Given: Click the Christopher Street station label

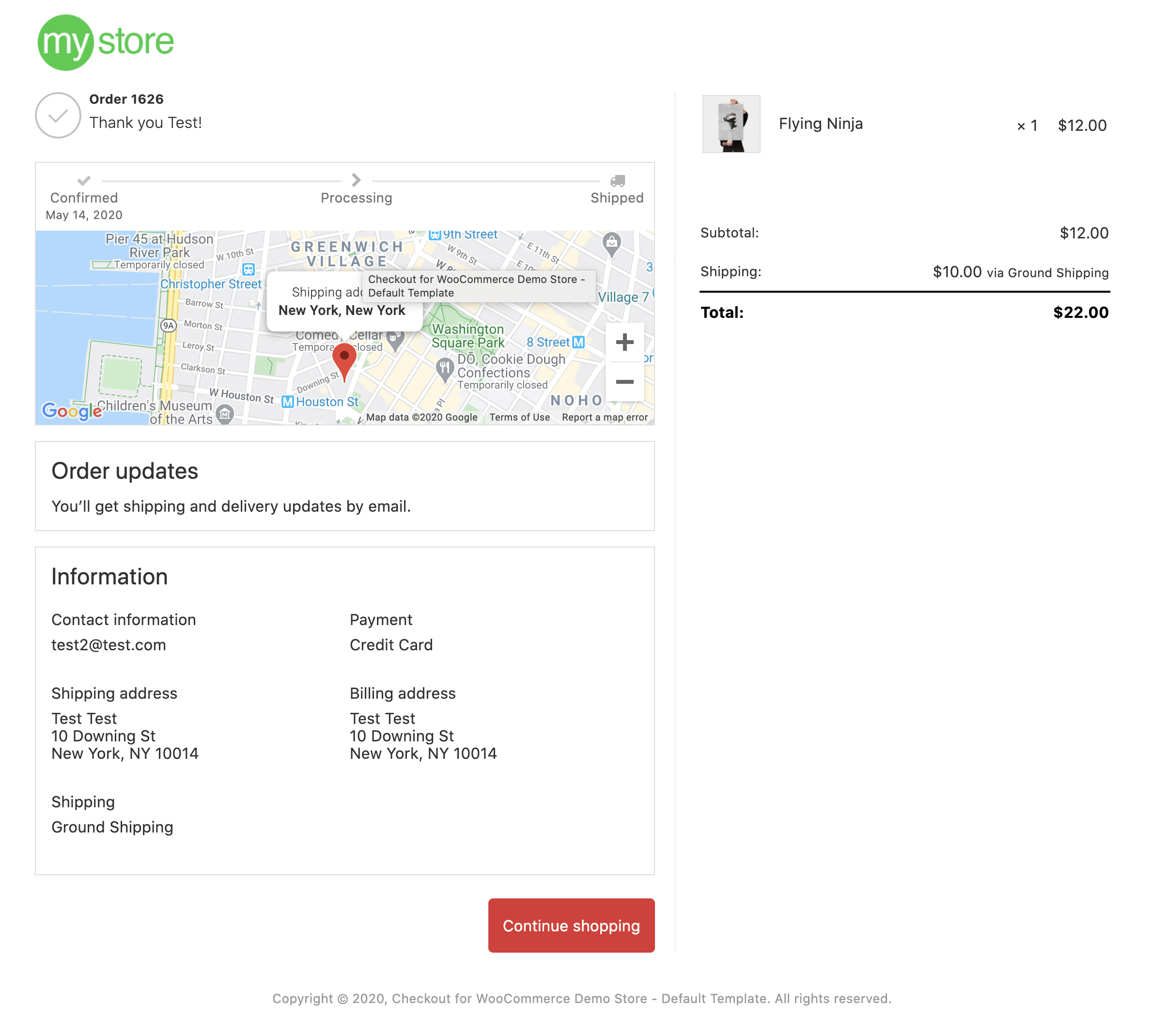Looking at the screenshot, I should pyautogui.click(x=211, y=283).
